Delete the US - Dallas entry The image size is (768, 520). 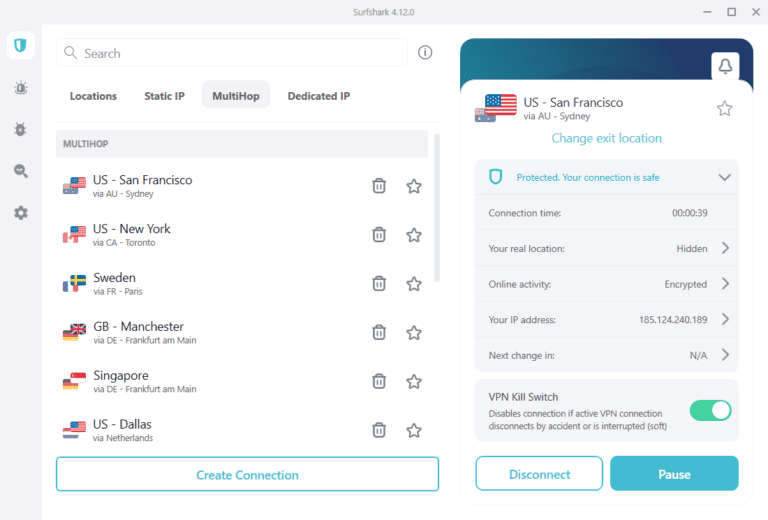pos(379,430)
